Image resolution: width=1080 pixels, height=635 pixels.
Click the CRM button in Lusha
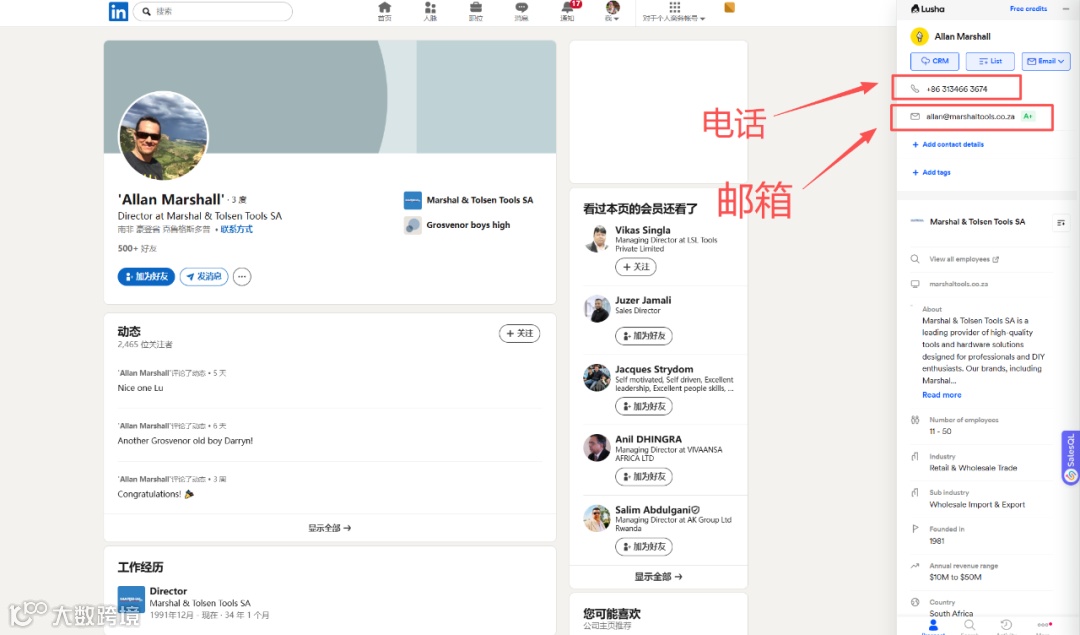pos(935,61)
